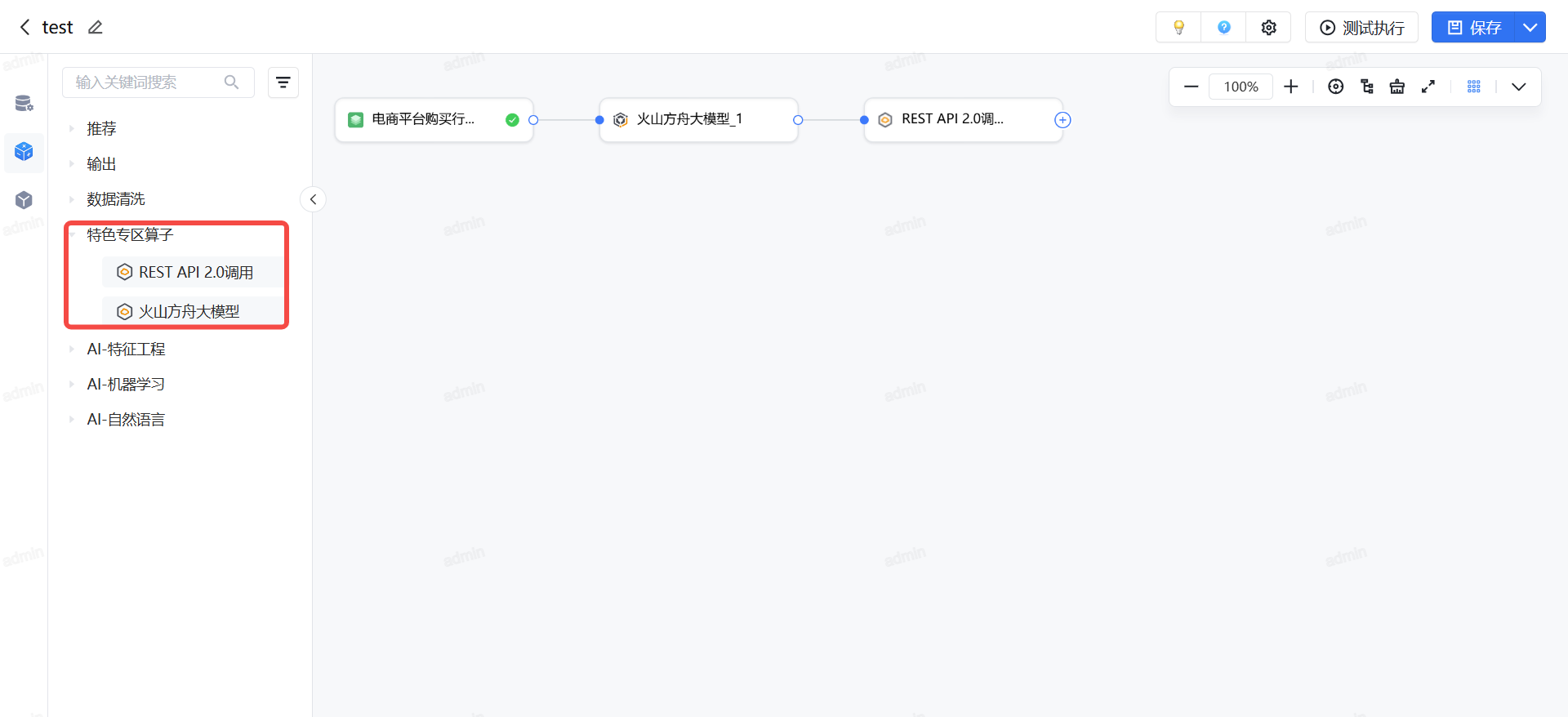Viewport: 1568px width, 717px height.
Task: Select the gray cube sidebar icon
Action: 24,200
